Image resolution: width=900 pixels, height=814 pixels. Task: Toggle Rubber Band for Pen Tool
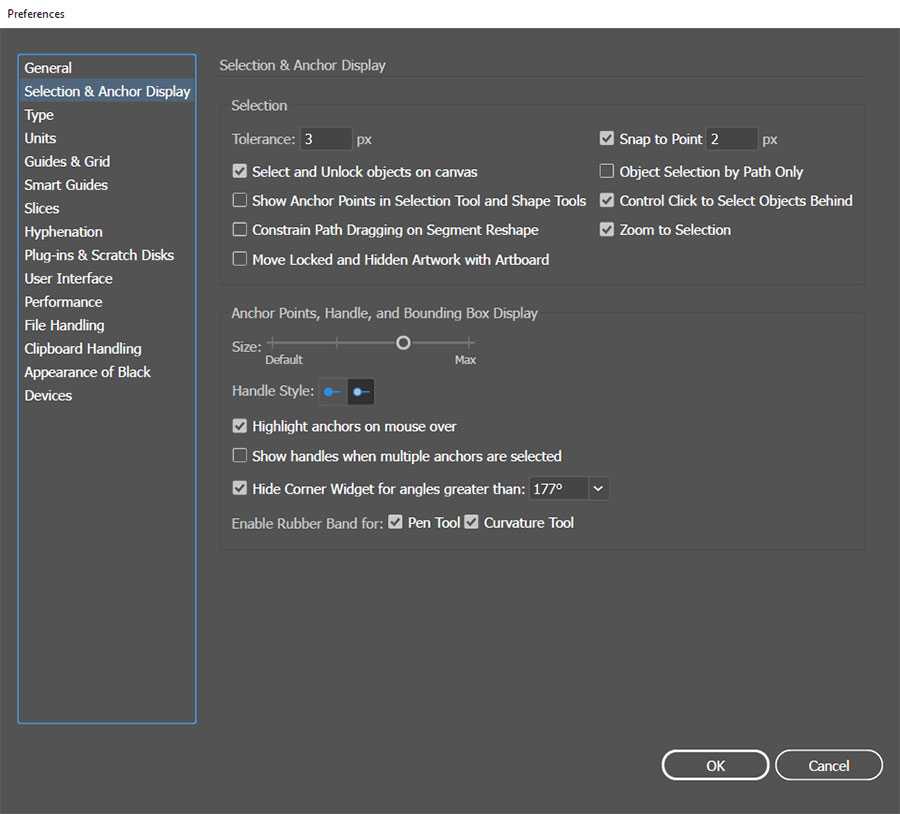(396, 522)
